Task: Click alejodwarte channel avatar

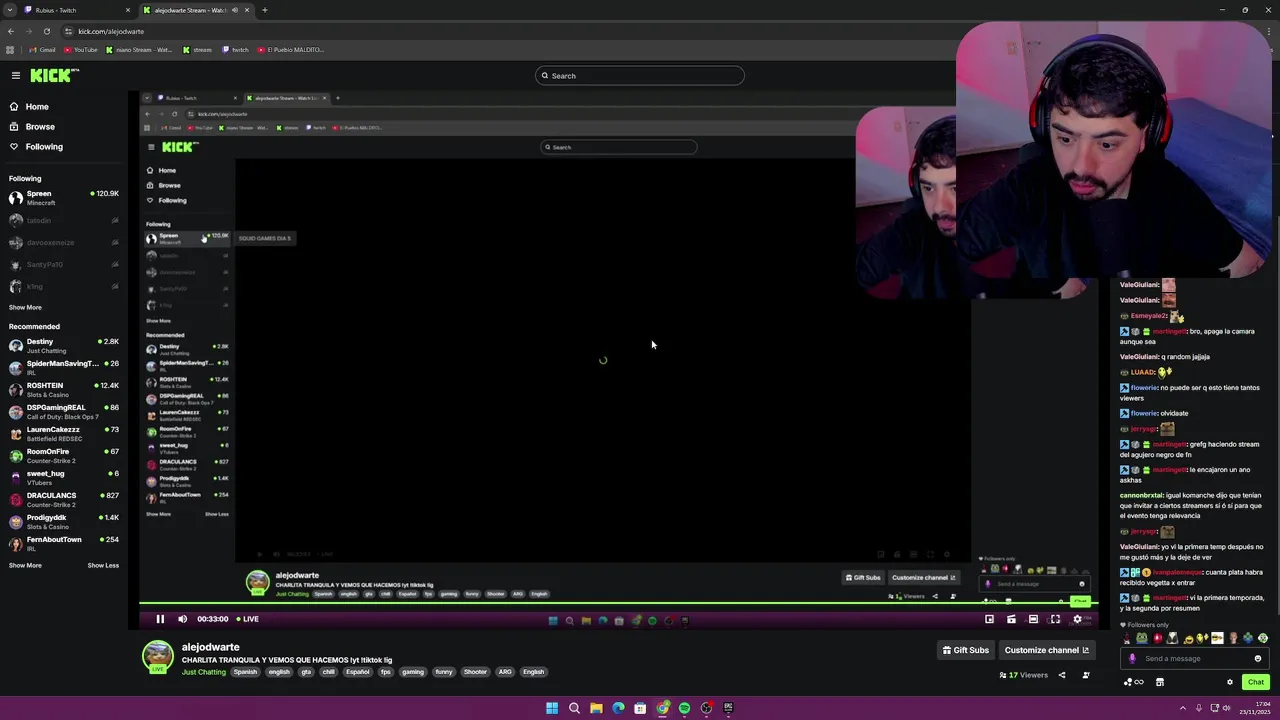Action: [x=157, y=656]
